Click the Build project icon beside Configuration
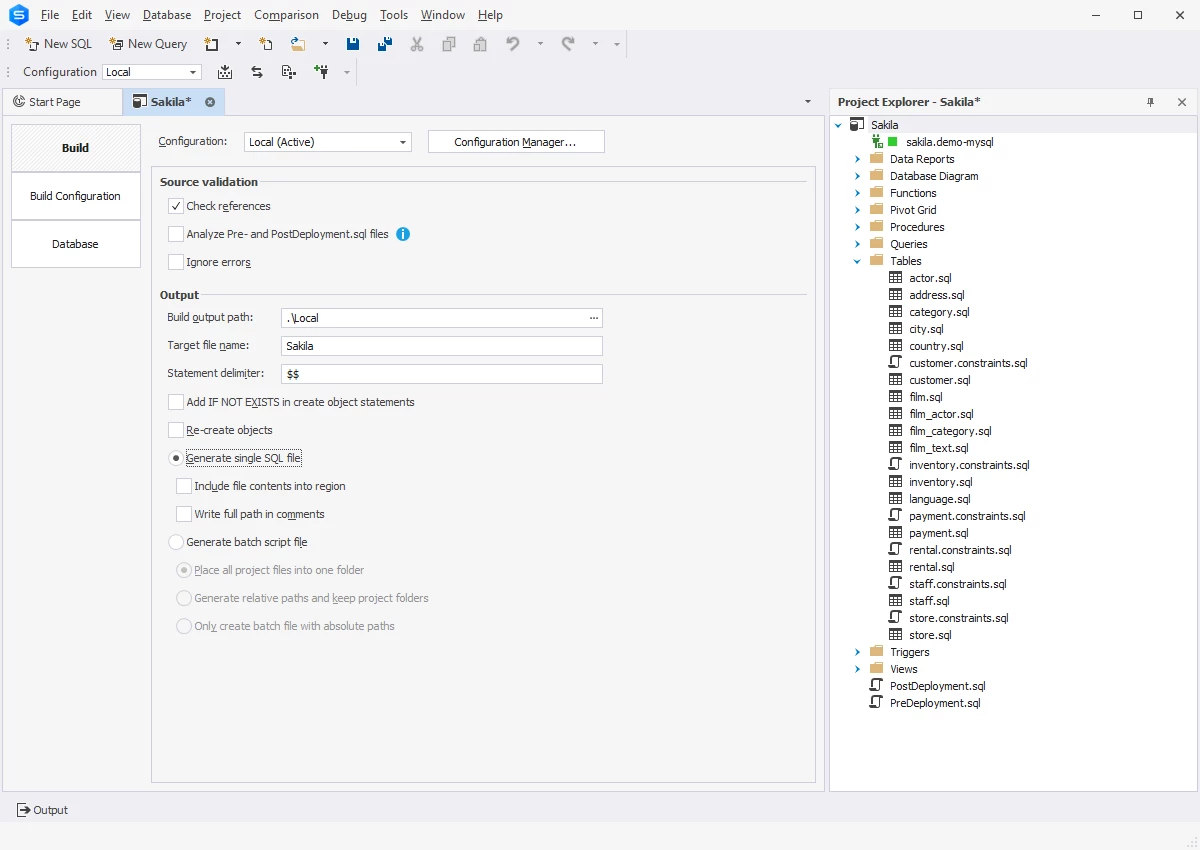Screen dimensions: 1200x850 (225, 72)
